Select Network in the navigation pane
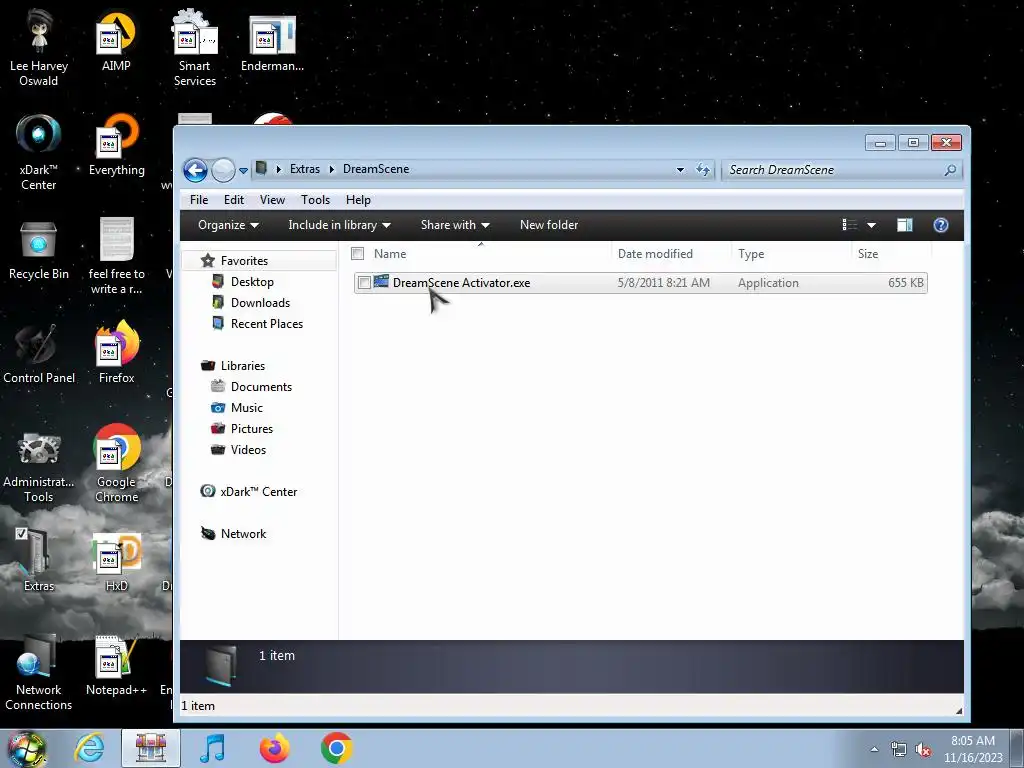Screen dimensions: 1024x768 (244, 534)
